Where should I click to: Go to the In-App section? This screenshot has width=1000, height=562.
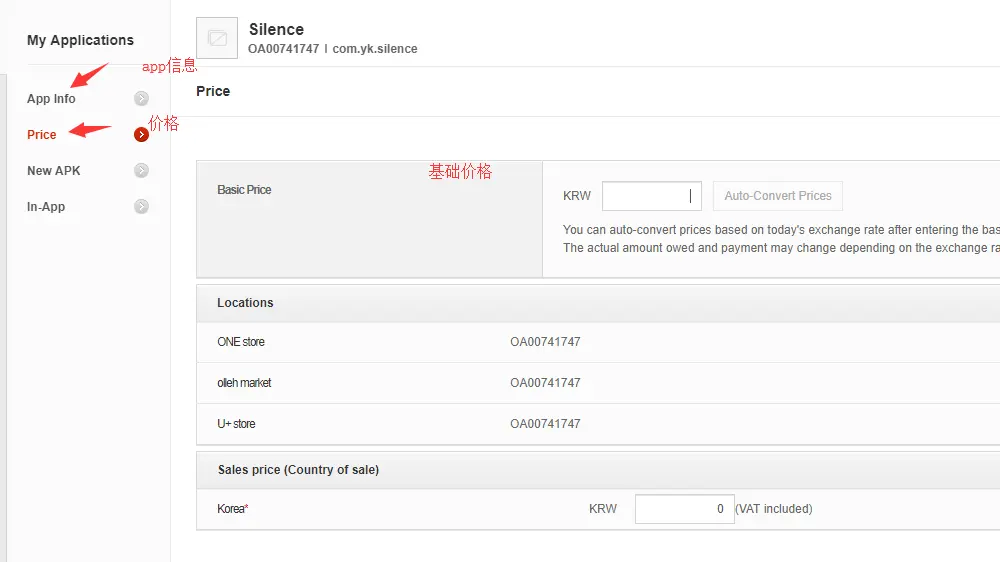coord(46,207)
